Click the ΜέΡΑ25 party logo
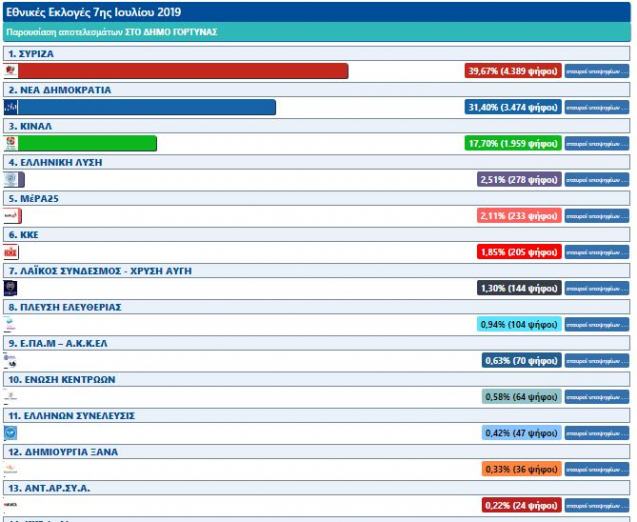Image resolution: width=637 pixels, height=522 pixels. point(11,216)
